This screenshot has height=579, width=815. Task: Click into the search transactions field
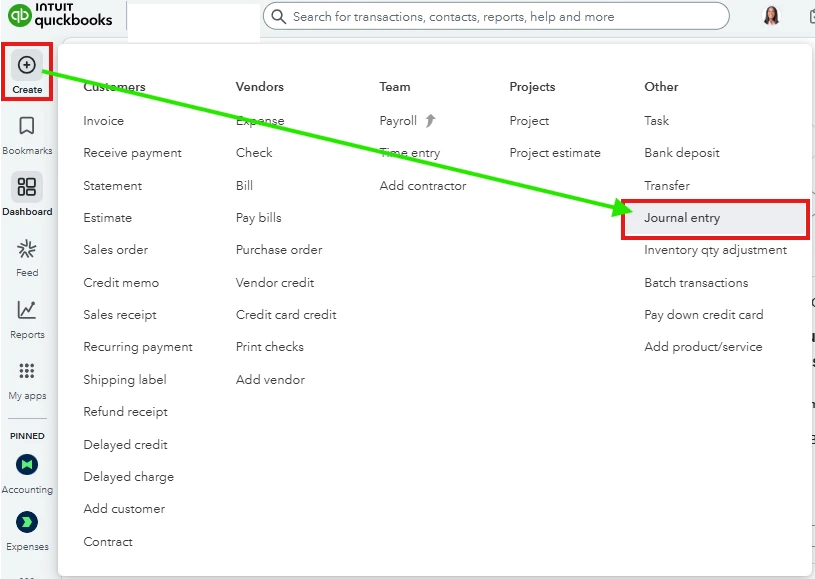[496, 17]
